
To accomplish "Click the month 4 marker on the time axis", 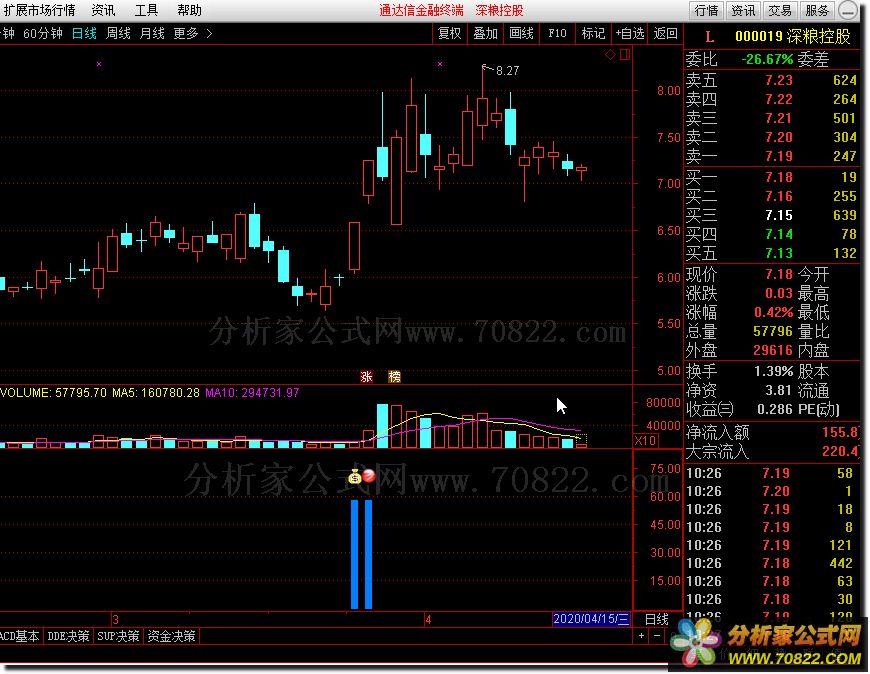I will [x=428, y=620].
